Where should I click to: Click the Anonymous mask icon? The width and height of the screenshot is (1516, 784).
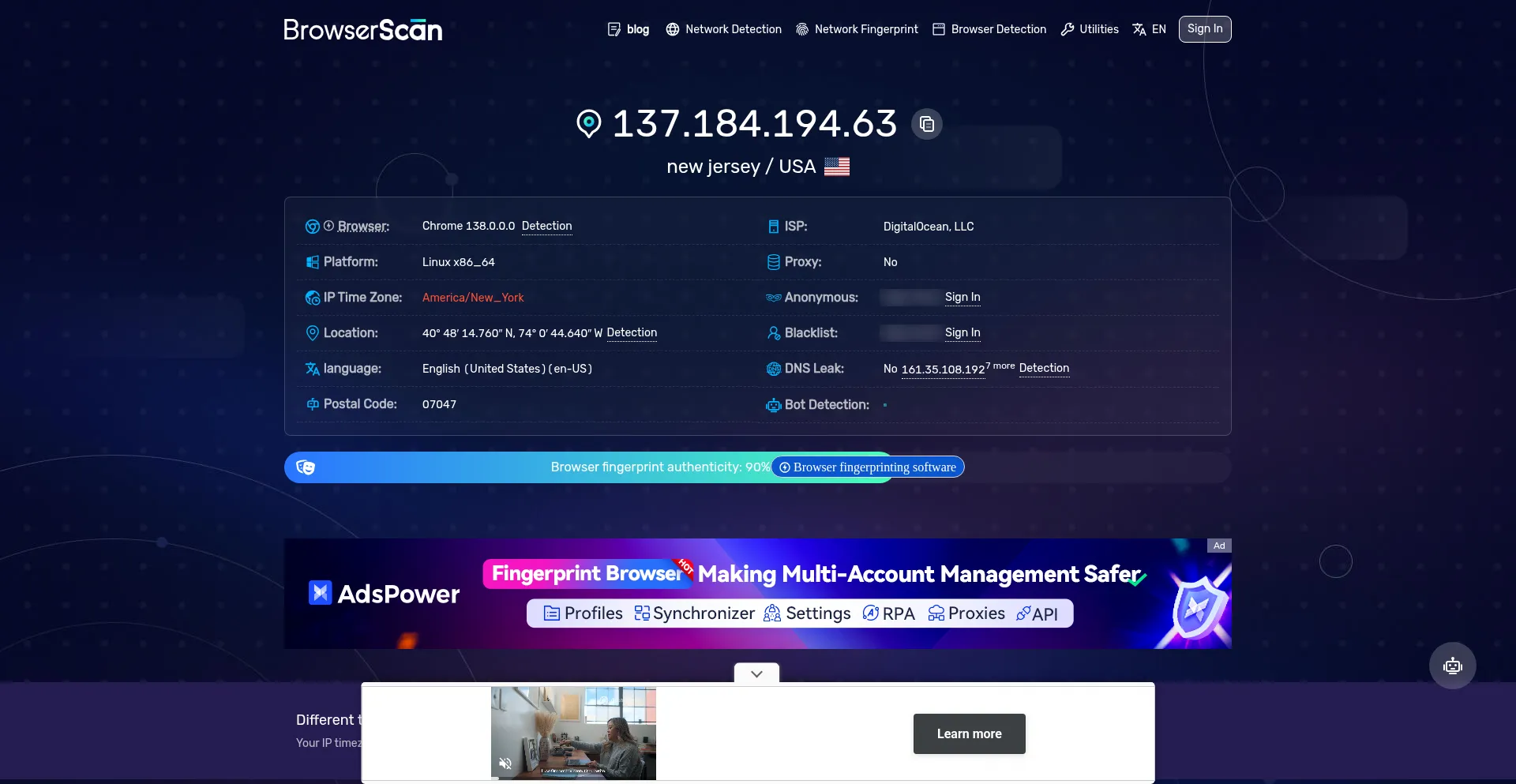pos(774,298)
